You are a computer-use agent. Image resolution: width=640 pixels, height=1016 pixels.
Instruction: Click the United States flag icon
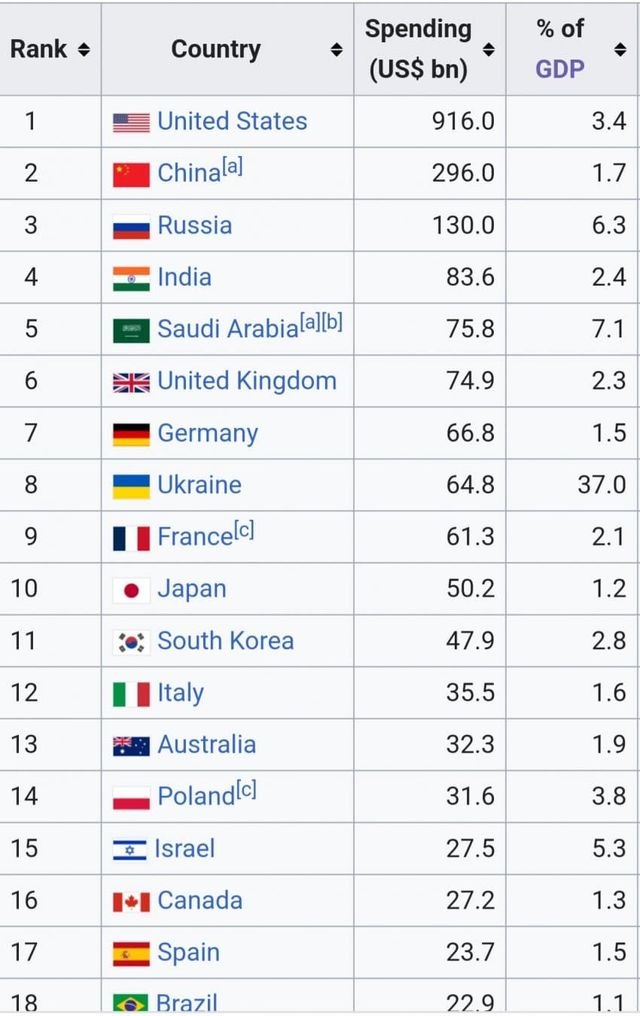131,122
